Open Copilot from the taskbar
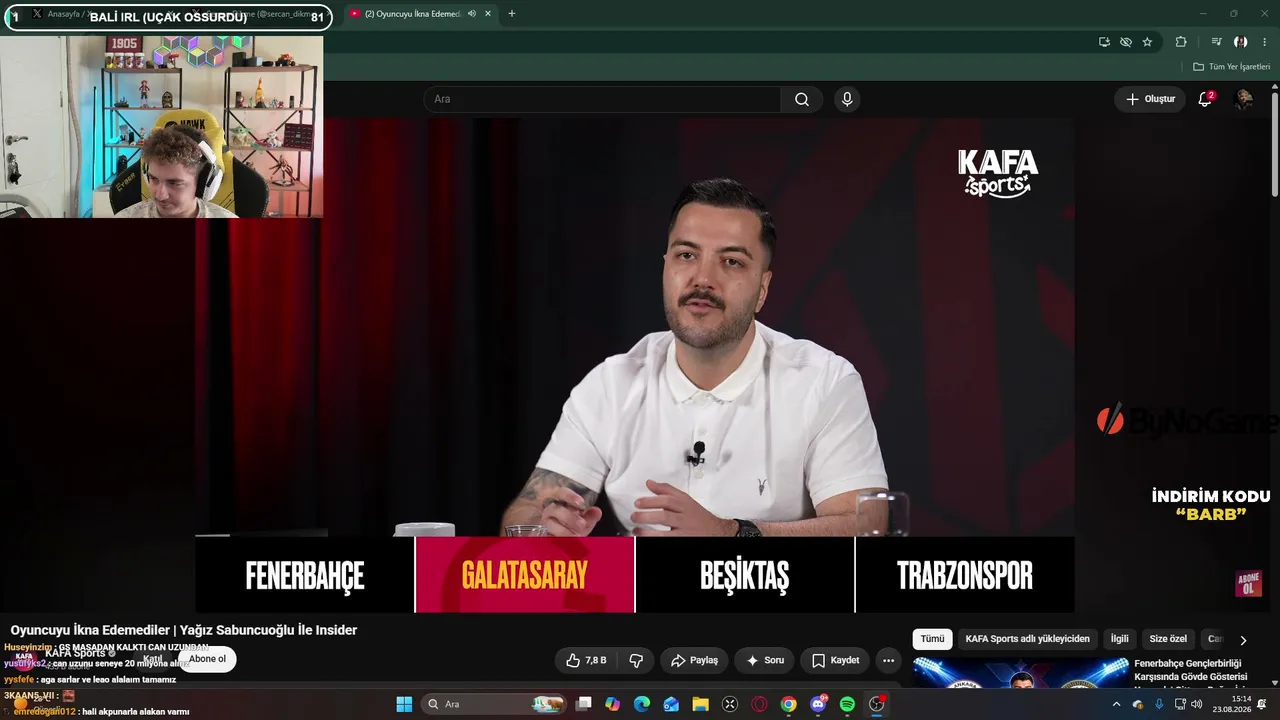The height and width of the screenshot is (720, 1280). tap(613, 704)
